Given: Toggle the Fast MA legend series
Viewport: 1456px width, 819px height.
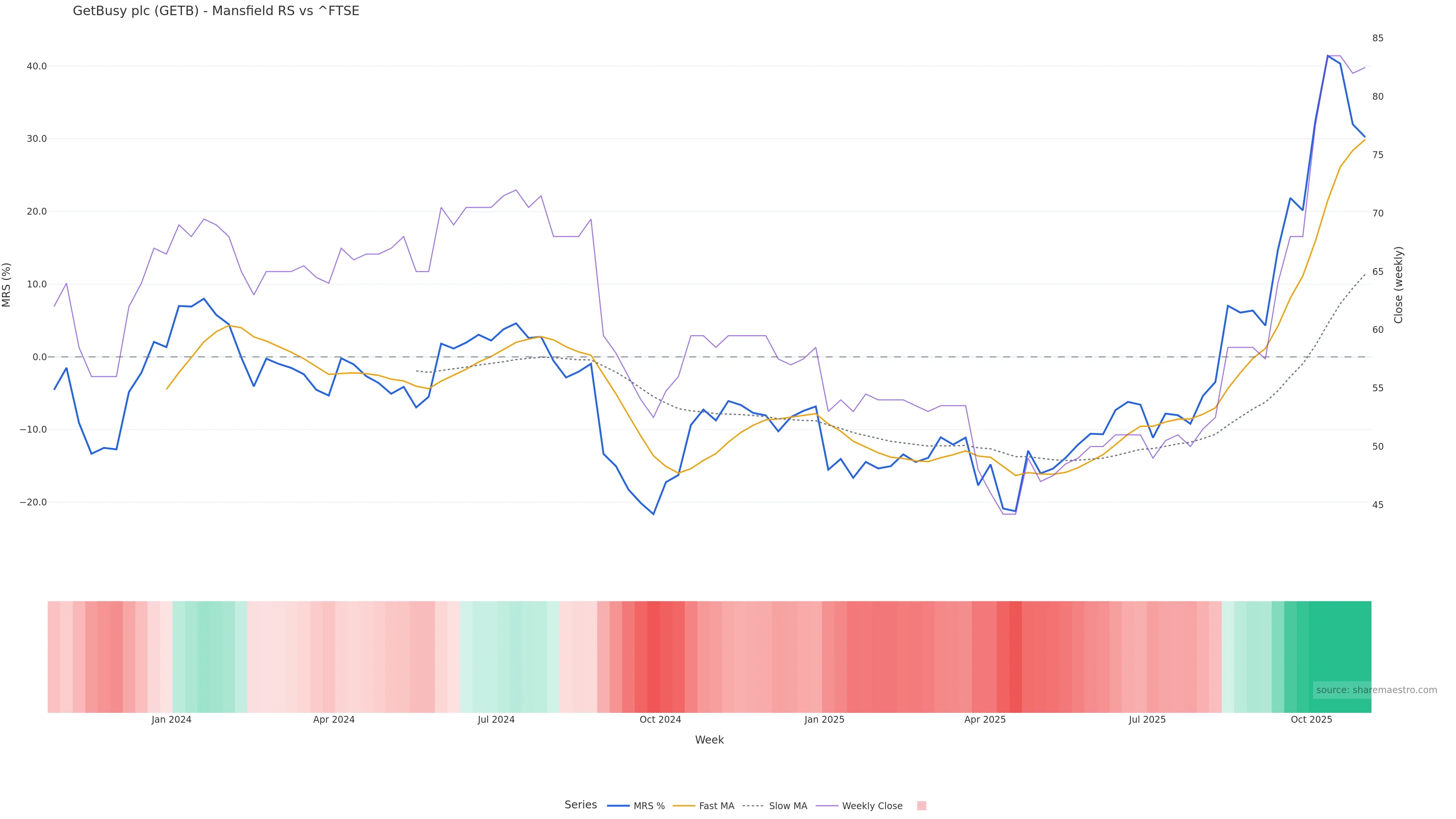Looking at the screenshot, I should click(x=716, y=806).
